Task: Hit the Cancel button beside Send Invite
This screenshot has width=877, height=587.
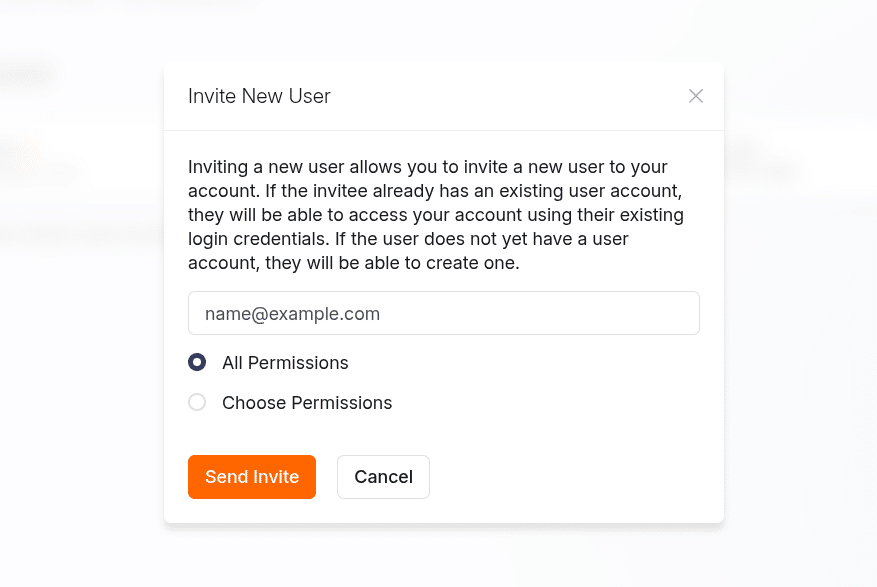Action: click(x=383, y=477)
